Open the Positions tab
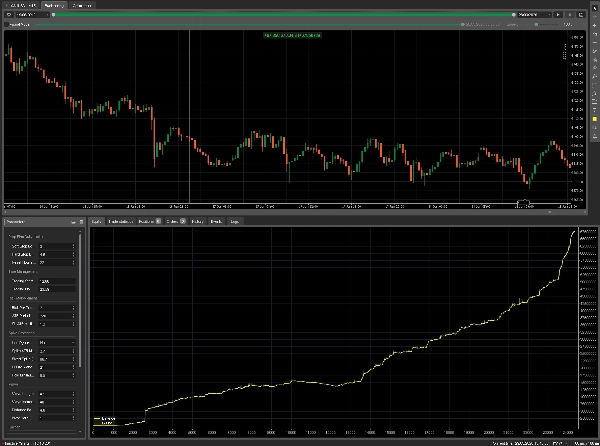Viewport: 600px width, 446px height. pos(149,221)
